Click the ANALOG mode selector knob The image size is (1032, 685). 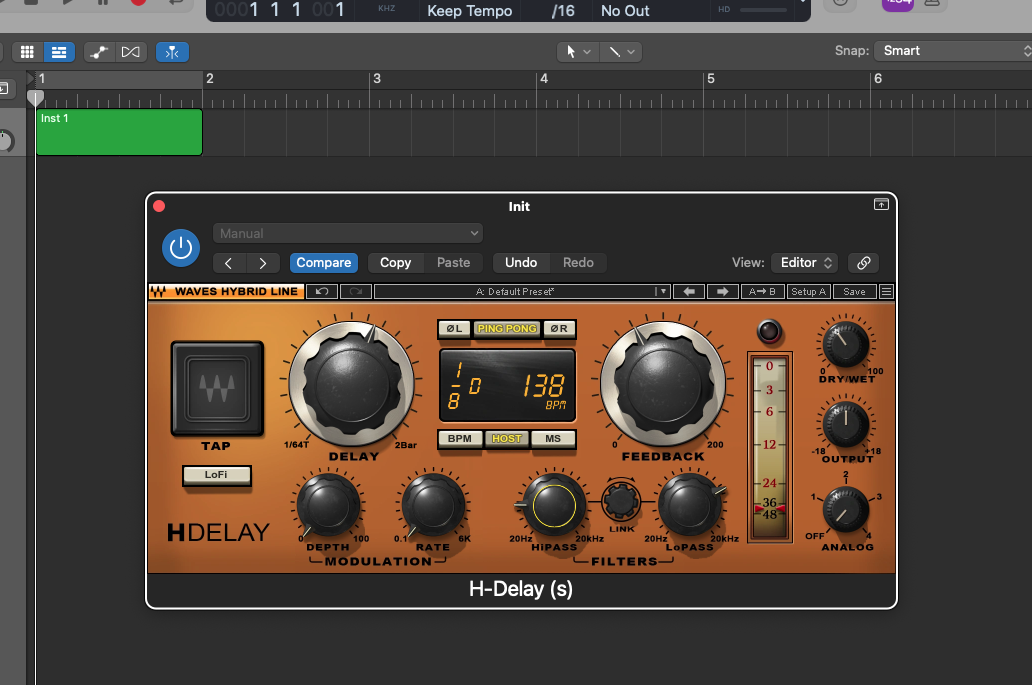point(846,509)
